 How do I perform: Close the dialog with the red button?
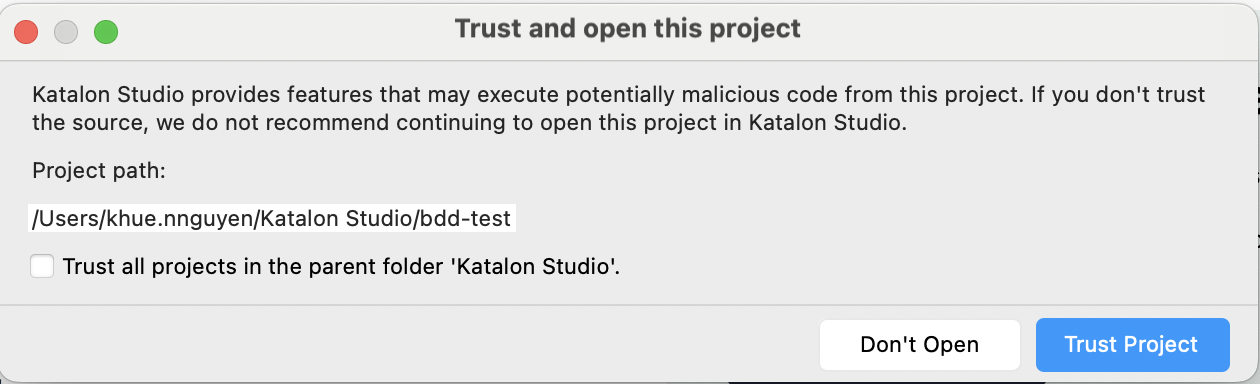[26, 32]
